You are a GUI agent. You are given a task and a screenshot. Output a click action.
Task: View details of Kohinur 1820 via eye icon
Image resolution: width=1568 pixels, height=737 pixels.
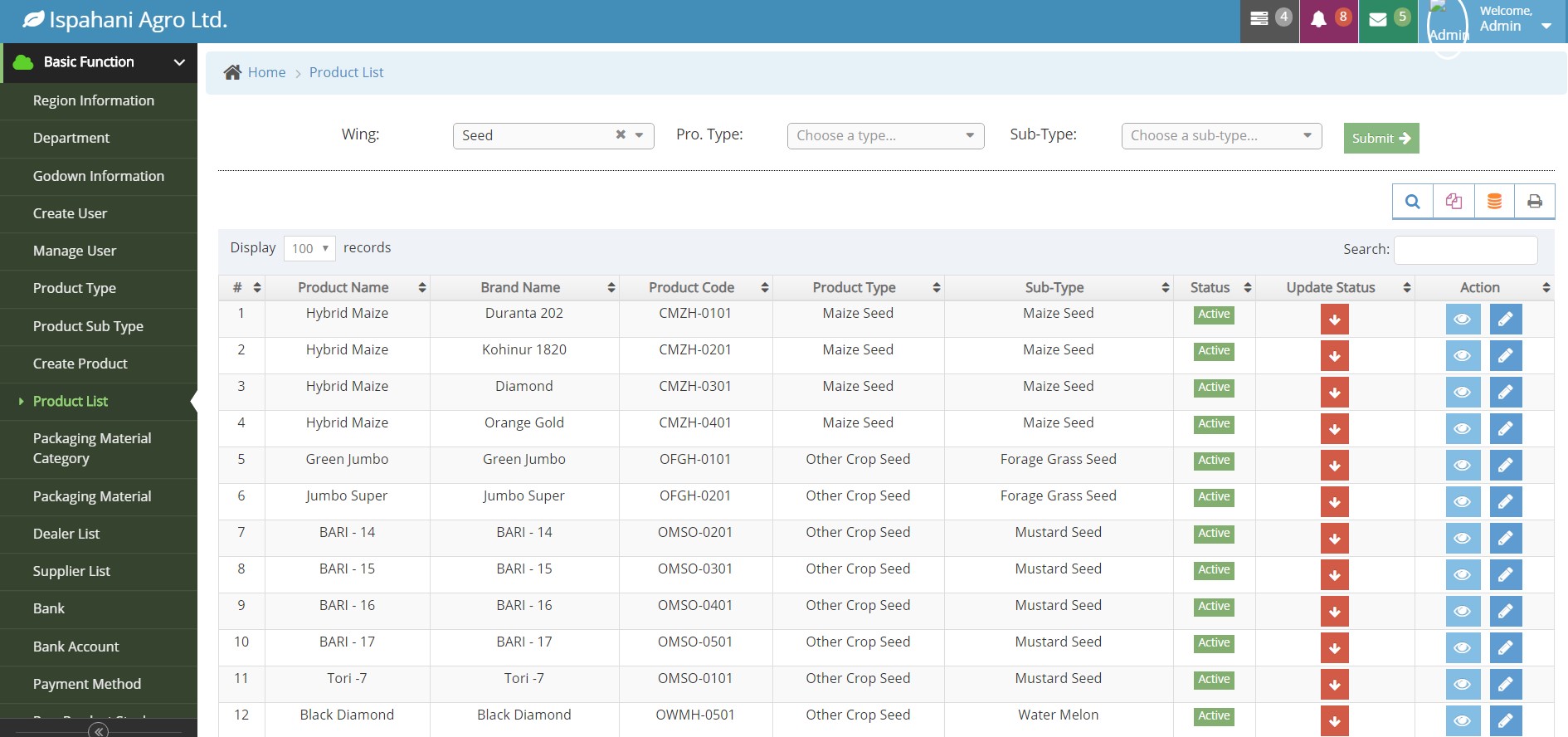(1463, 356)
